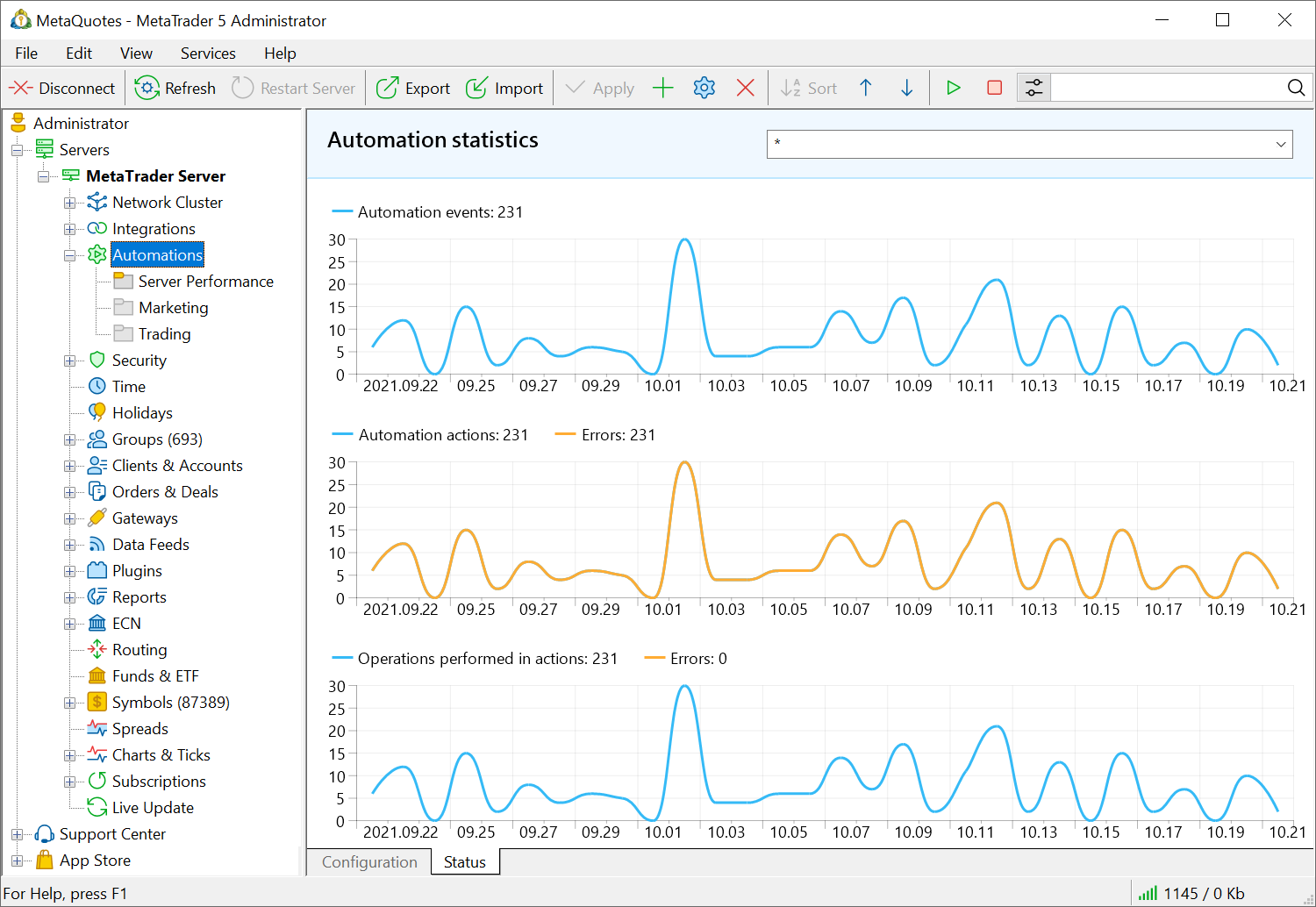1316x907 pixels.
Task: Start automation with the green play icon
Action: pos(954,88)
